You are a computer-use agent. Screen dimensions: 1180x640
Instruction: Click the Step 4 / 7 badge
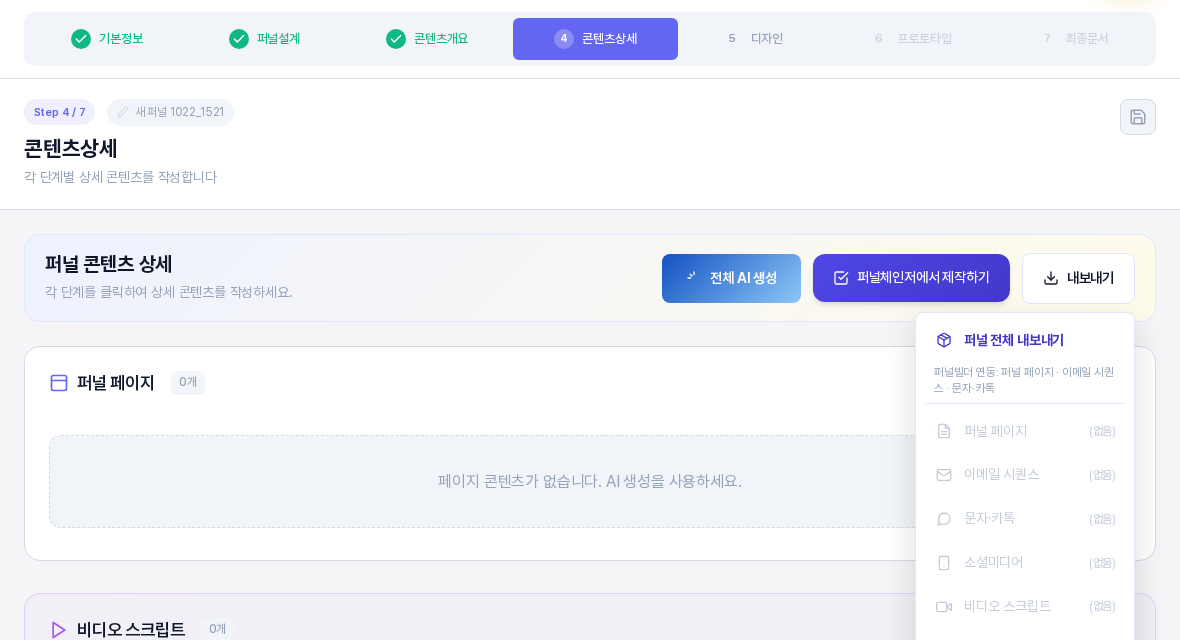(x=59, y=112)
